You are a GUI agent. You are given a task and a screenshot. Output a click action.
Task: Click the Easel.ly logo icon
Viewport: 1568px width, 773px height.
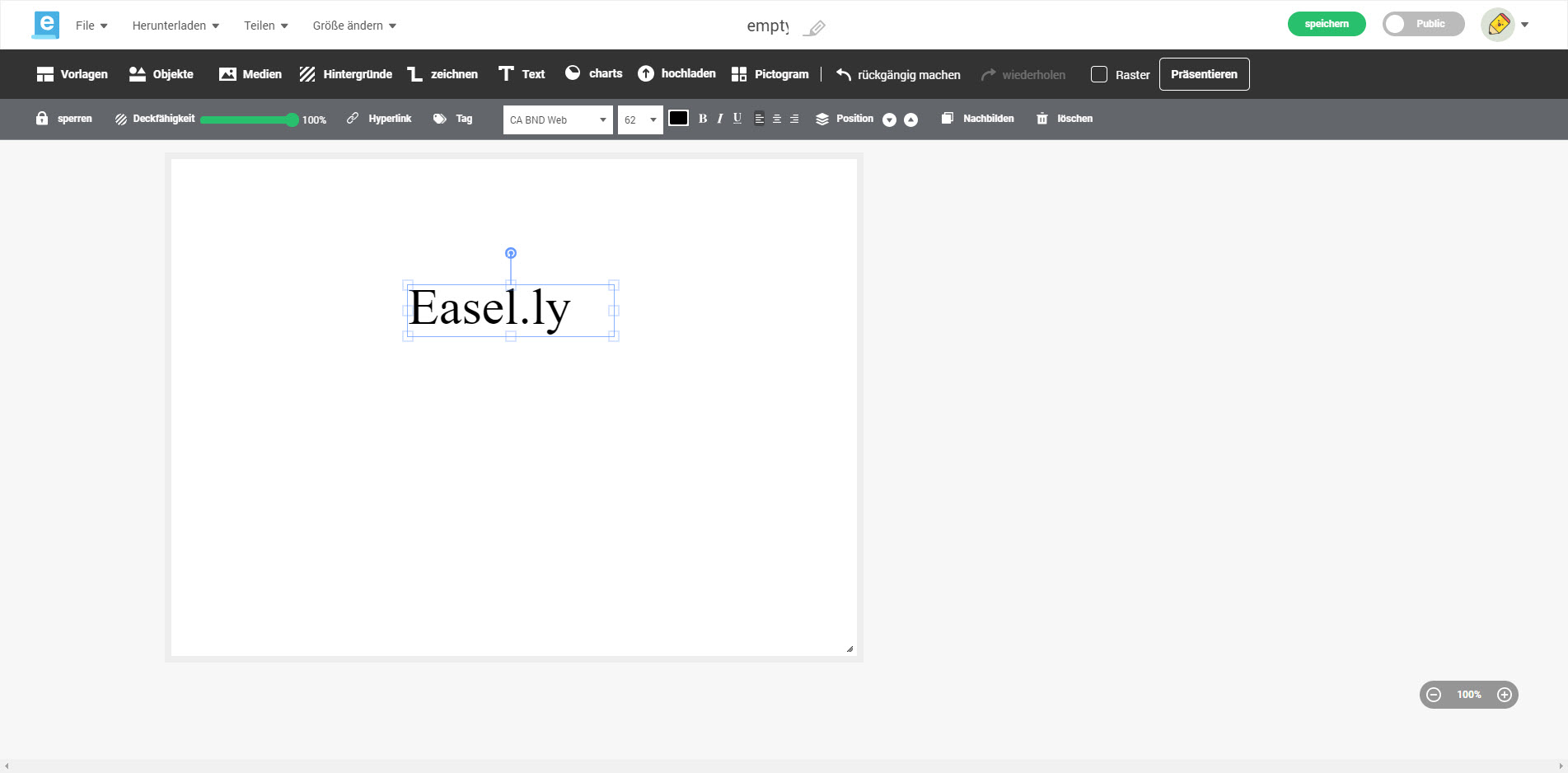46,25
